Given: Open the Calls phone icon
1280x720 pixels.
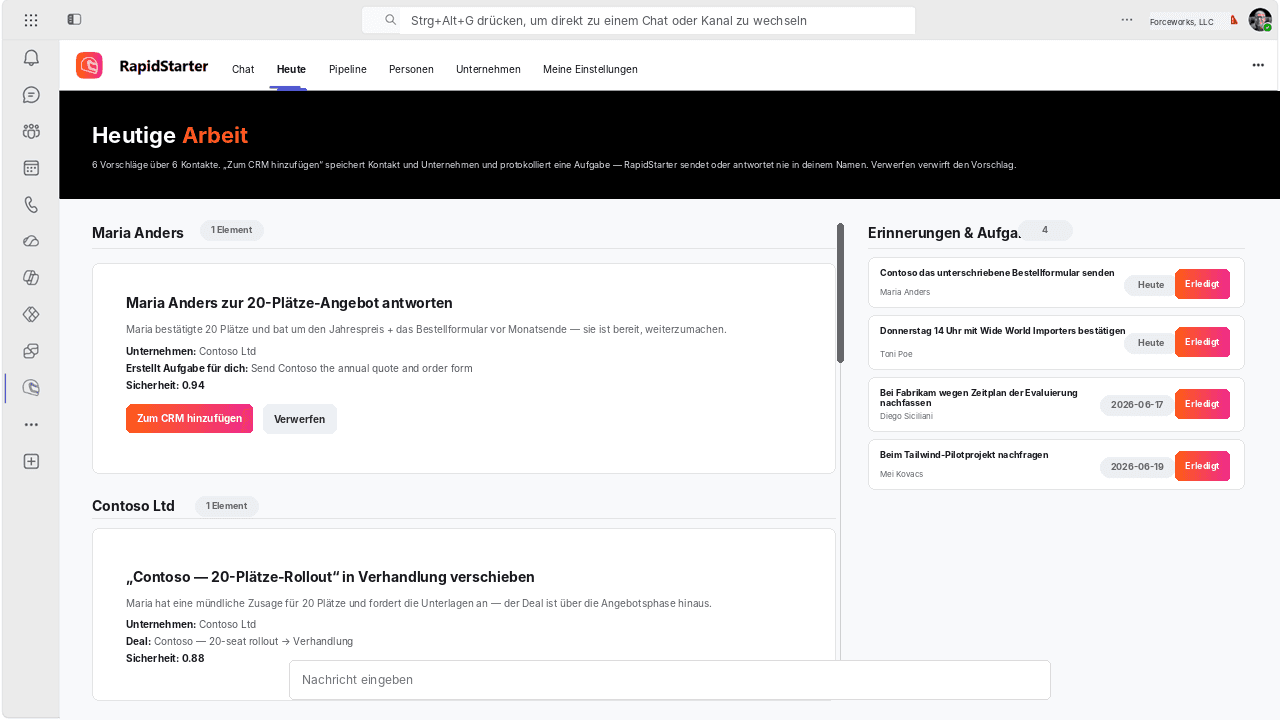Looking at the screenshot, I should 31,205.
